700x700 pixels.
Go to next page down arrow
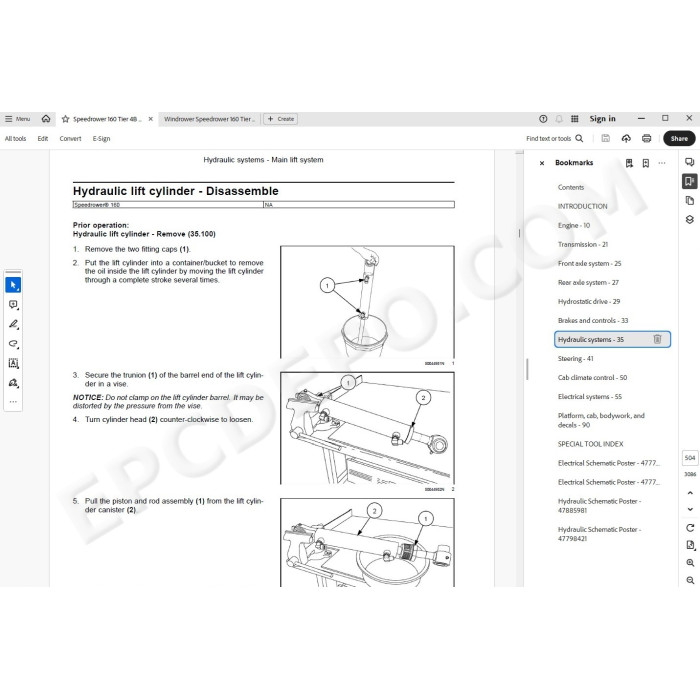tap(690, 509)
